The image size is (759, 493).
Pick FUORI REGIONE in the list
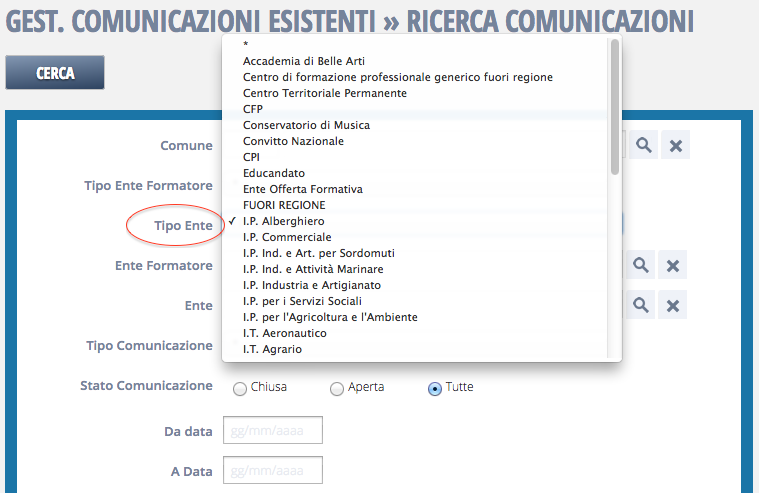click(283, 205)
